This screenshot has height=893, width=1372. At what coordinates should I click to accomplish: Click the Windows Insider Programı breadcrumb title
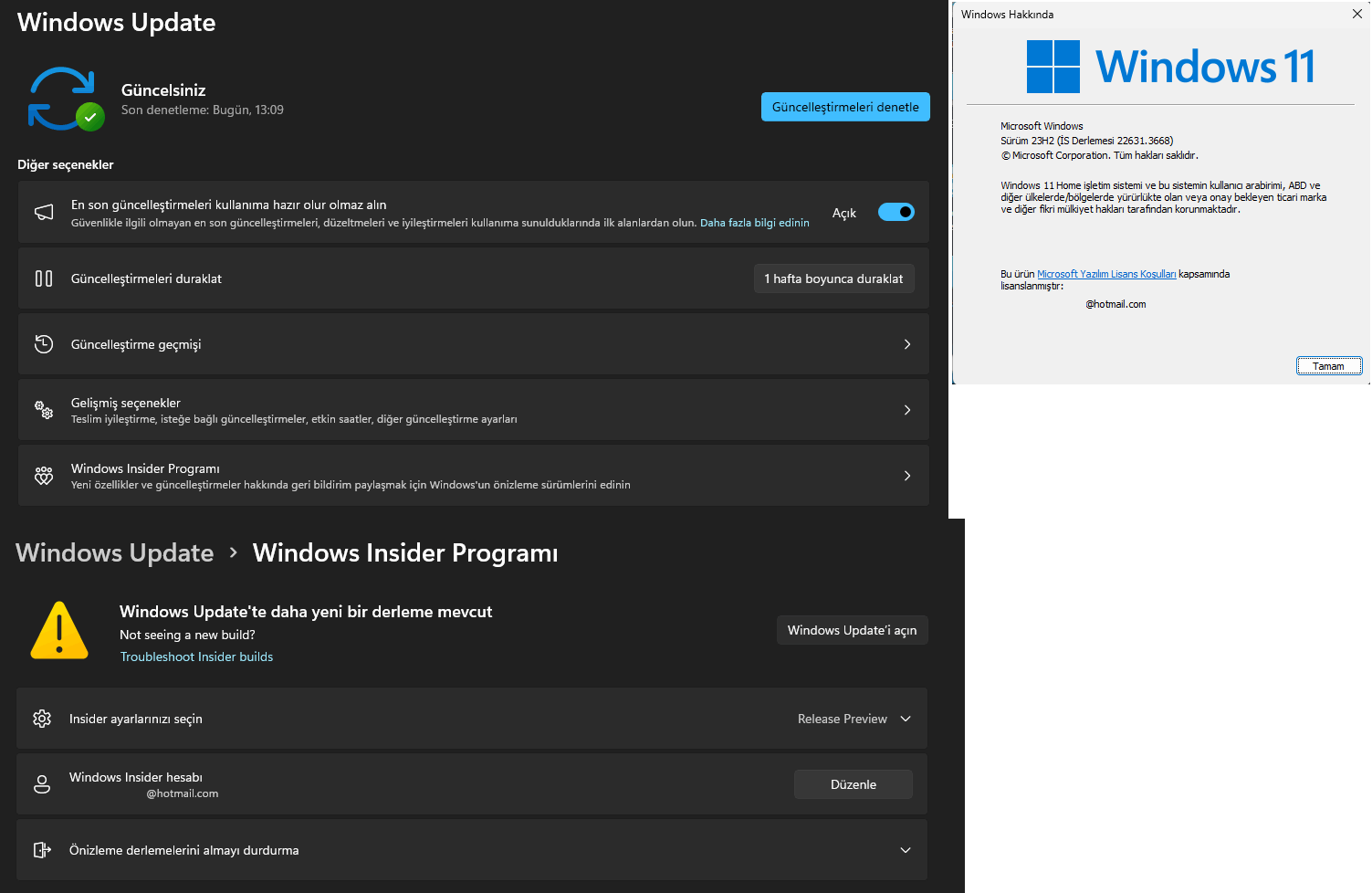click(x=405, y=552)
